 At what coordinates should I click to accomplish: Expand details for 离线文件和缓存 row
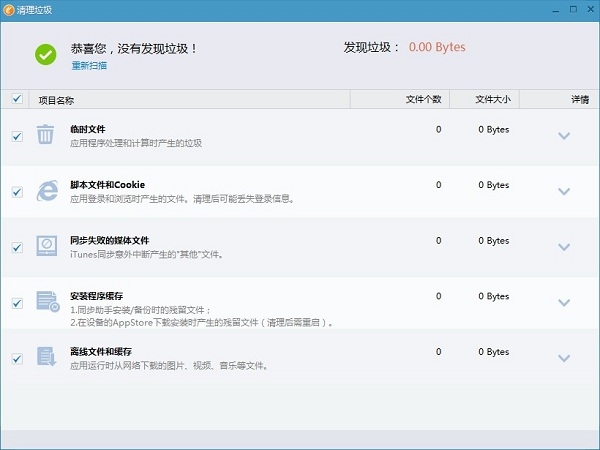pyautogui.click(x=564, y=358)
